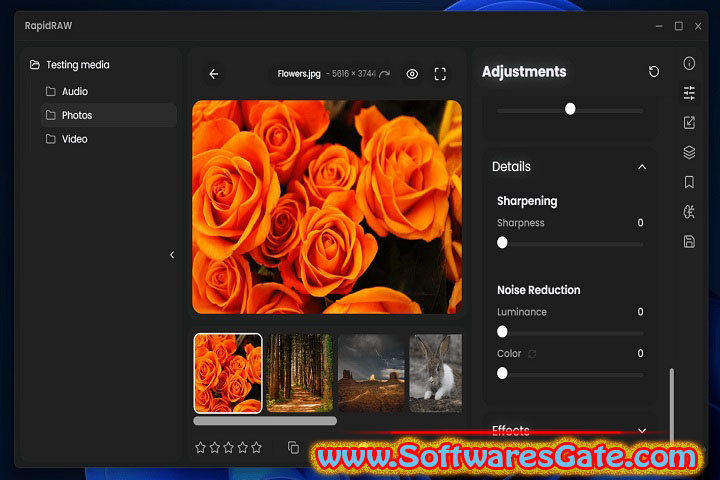Toggle original preview with the eye icon

pos(412,74)
